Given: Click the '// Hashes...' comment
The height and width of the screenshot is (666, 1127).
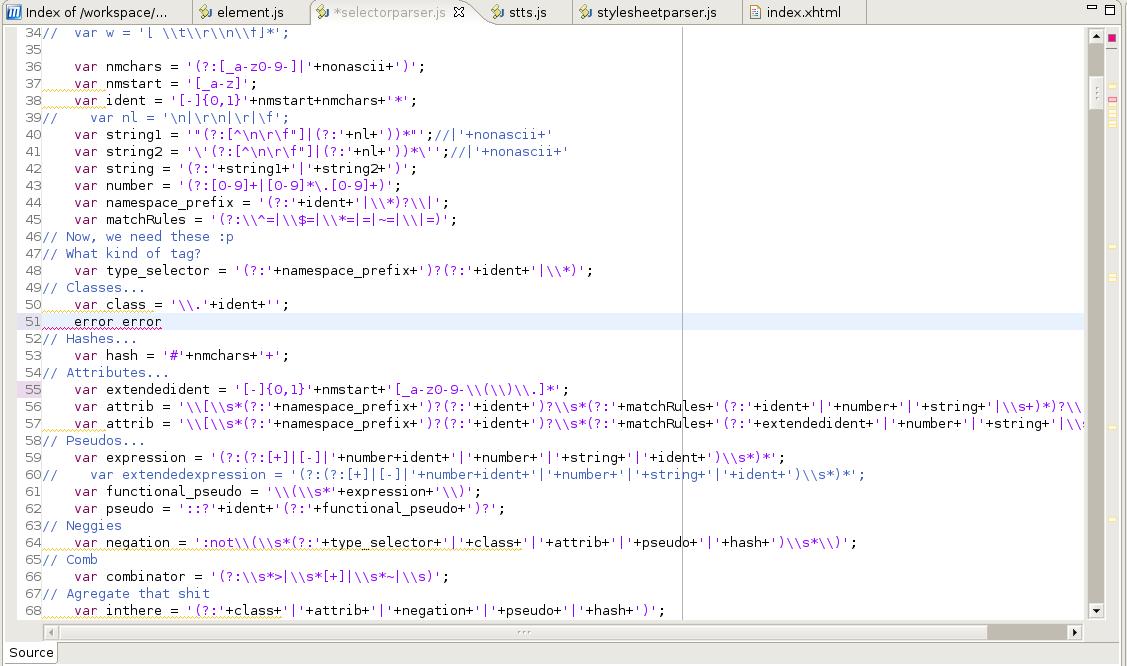Looking at the screenshot, I should tap(89, 338).
